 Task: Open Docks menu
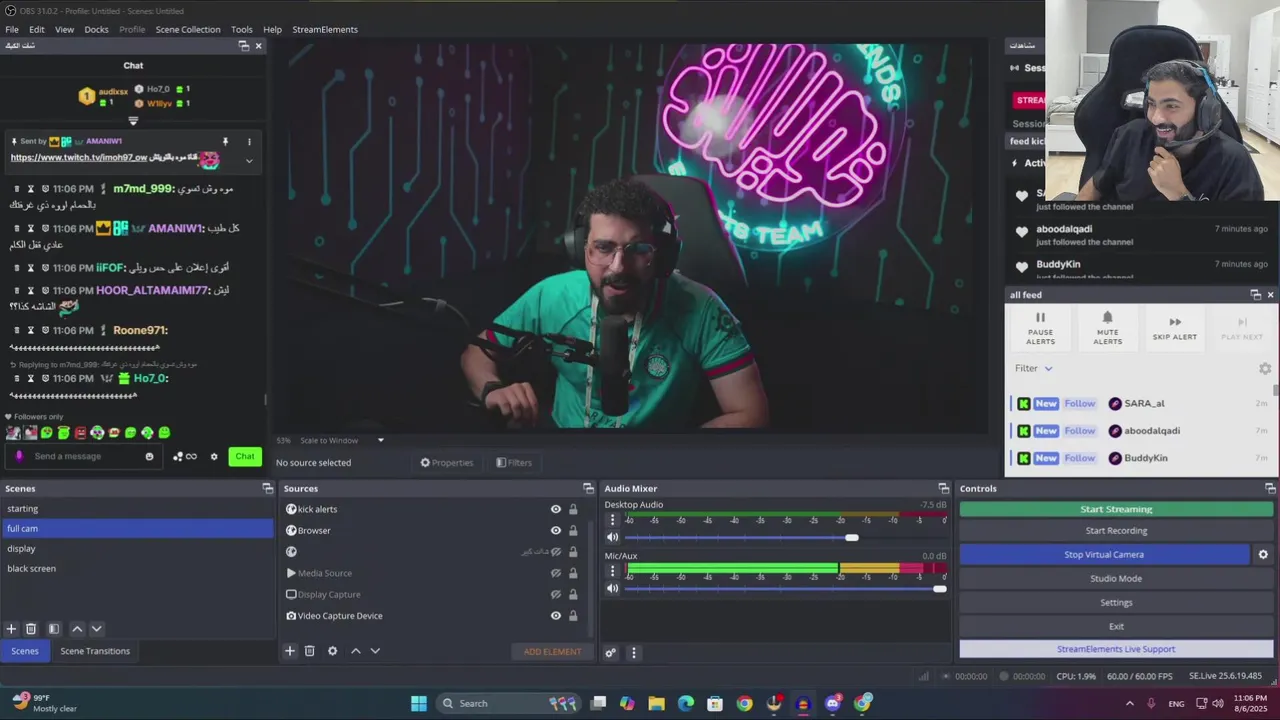[96, 30]
